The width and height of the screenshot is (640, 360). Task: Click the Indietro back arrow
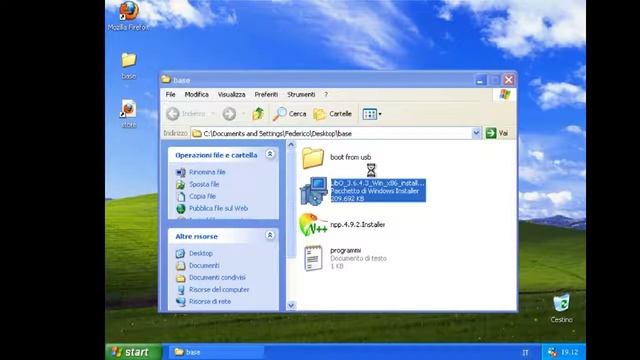173,114
